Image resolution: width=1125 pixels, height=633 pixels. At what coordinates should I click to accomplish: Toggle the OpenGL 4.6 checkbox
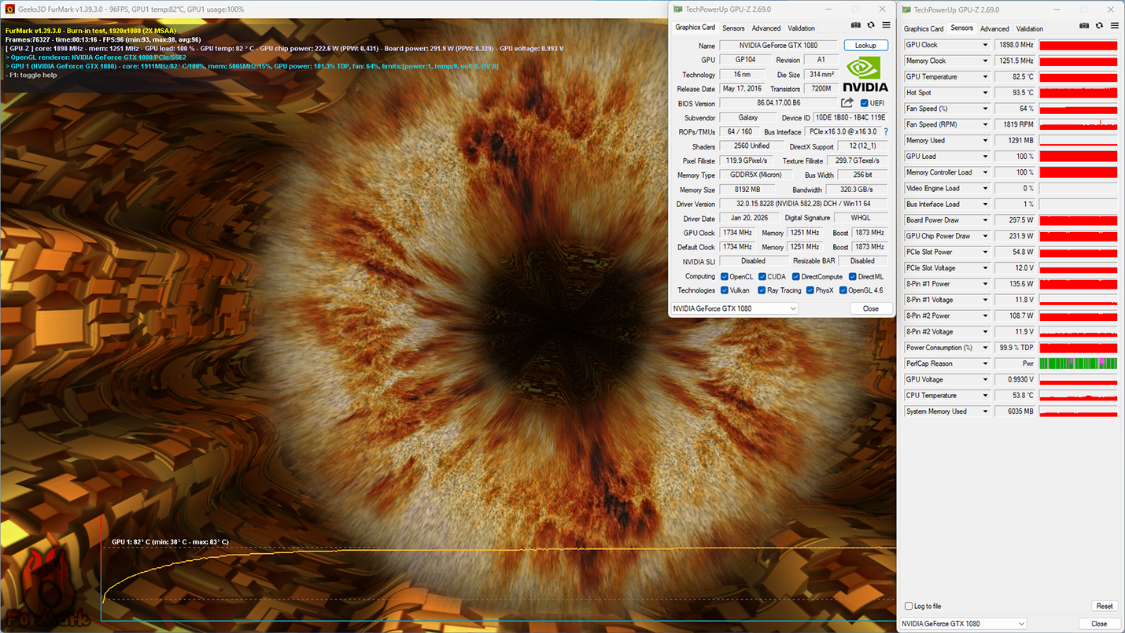click(x=843, y=291)
